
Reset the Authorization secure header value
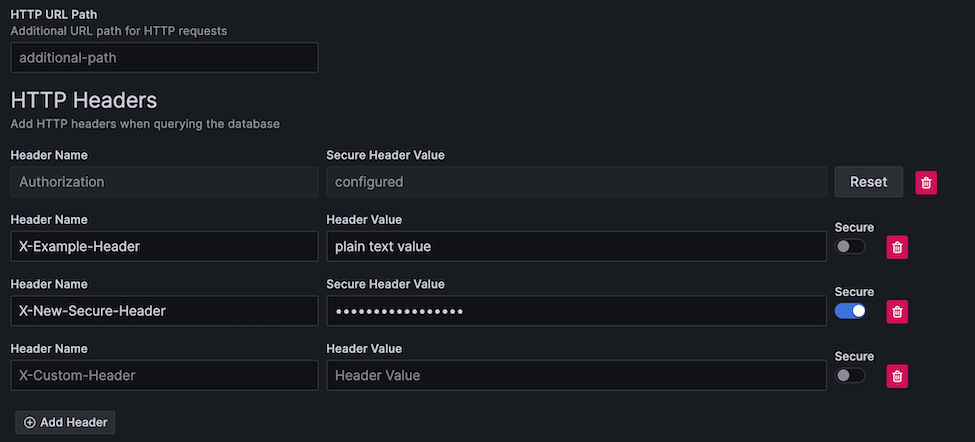click(868, 182)
